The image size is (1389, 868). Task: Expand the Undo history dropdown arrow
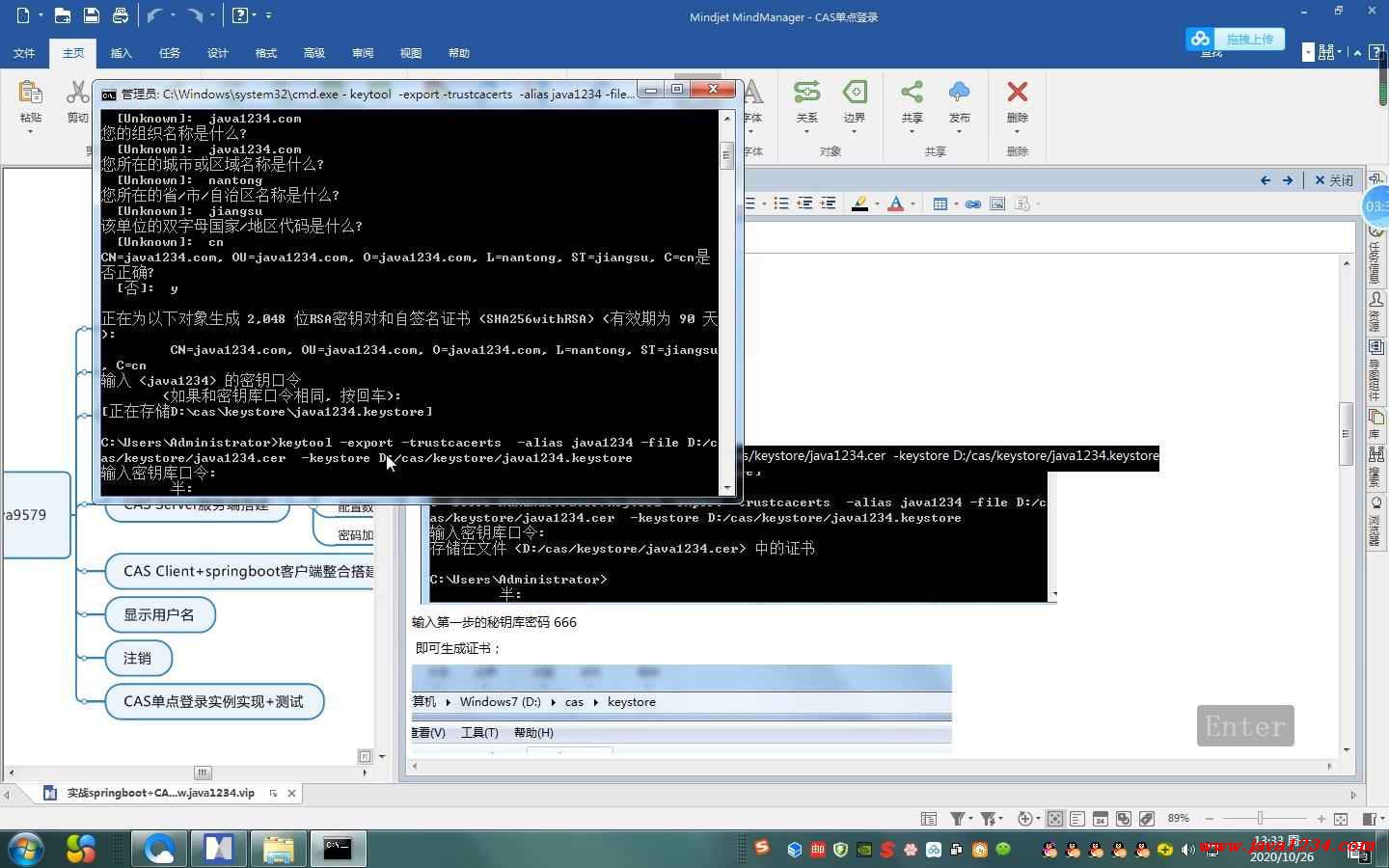click(172, 15)
